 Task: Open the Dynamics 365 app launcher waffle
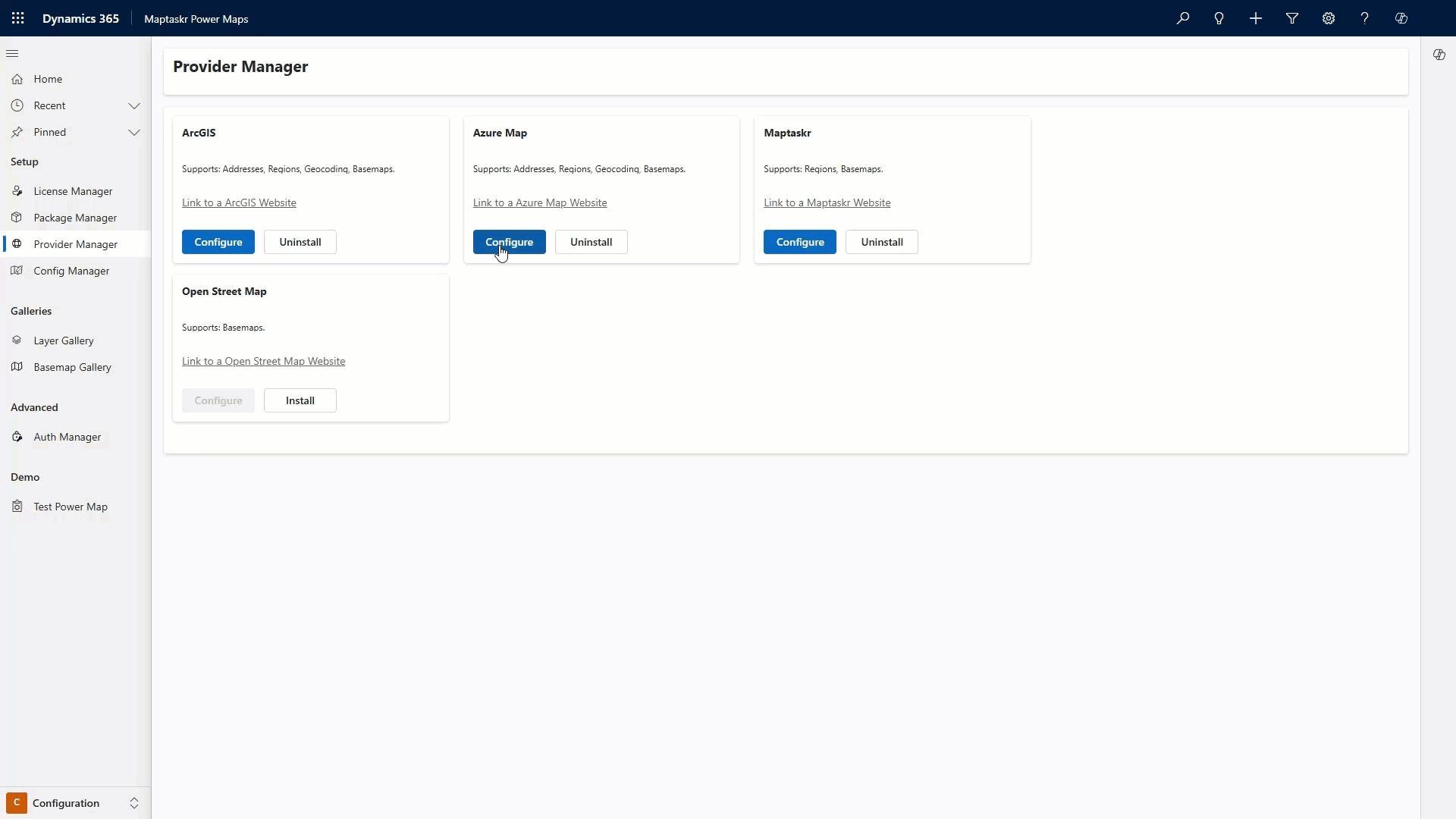(x=18, y=18)
